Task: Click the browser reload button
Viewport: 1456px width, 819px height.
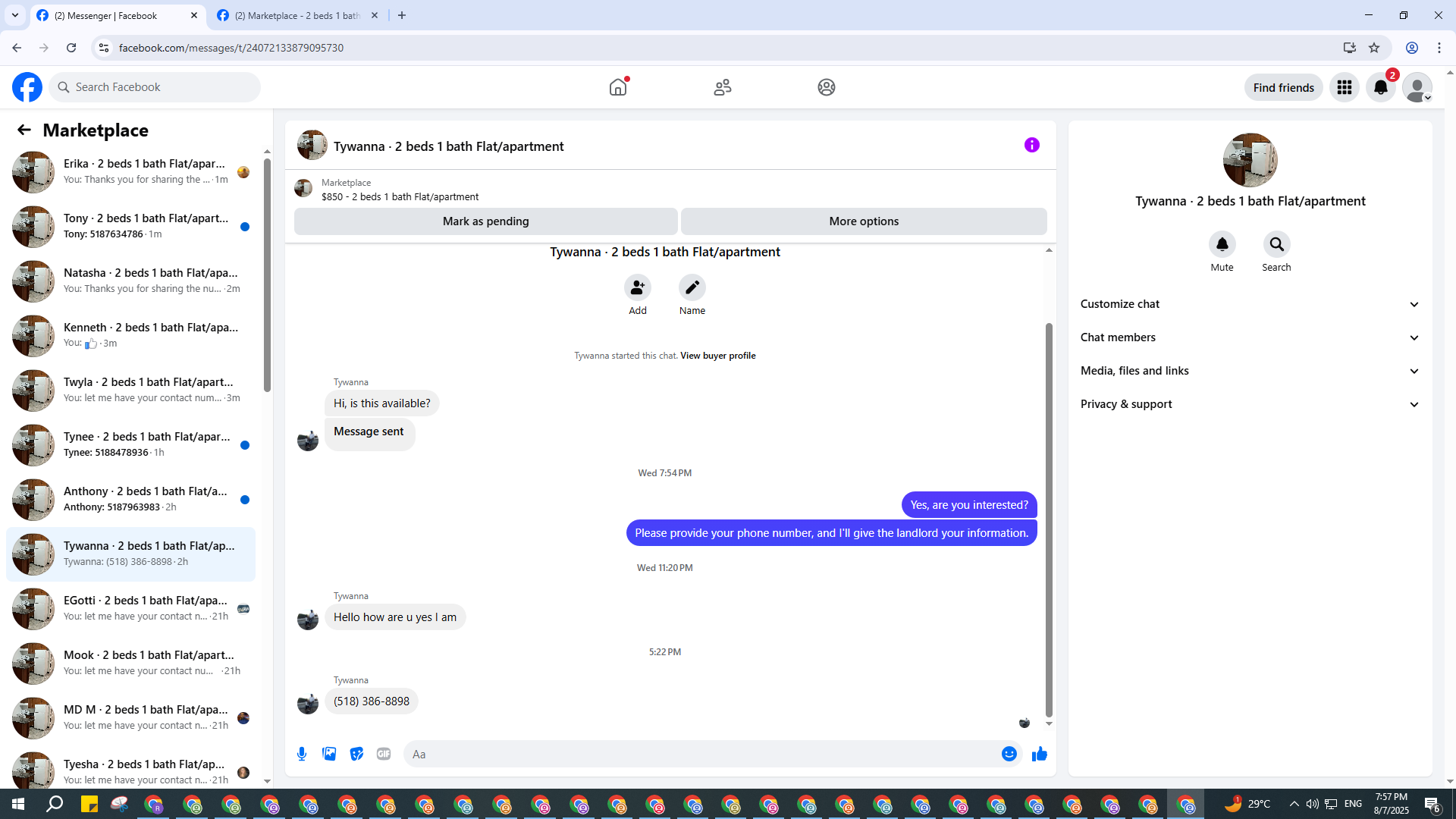Action: tap(71, 48)
